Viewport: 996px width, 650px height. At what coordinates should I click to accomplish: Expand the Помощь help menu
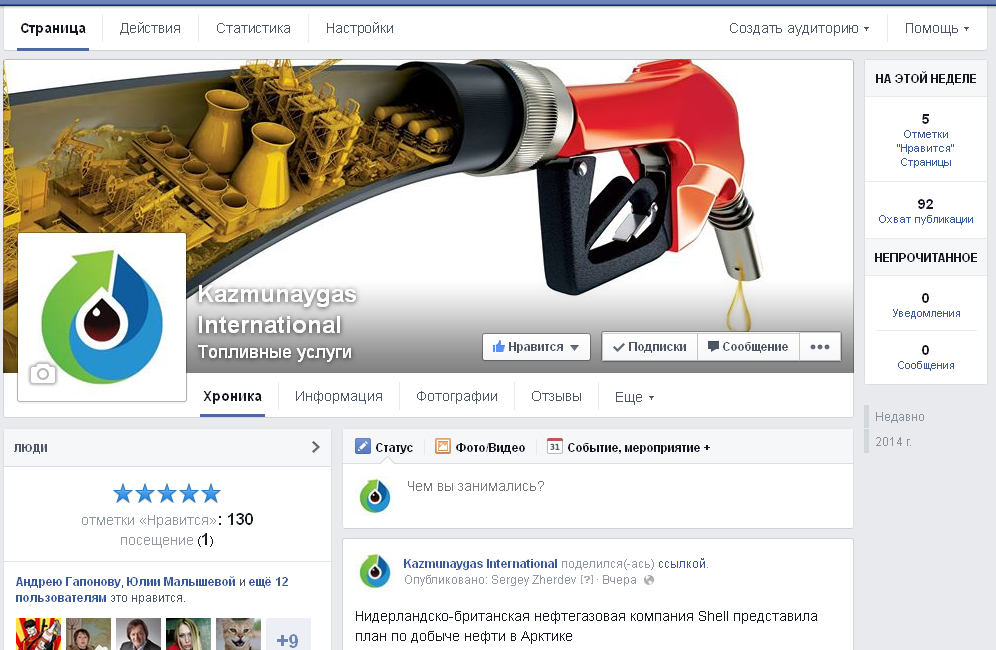coord(937,29)
